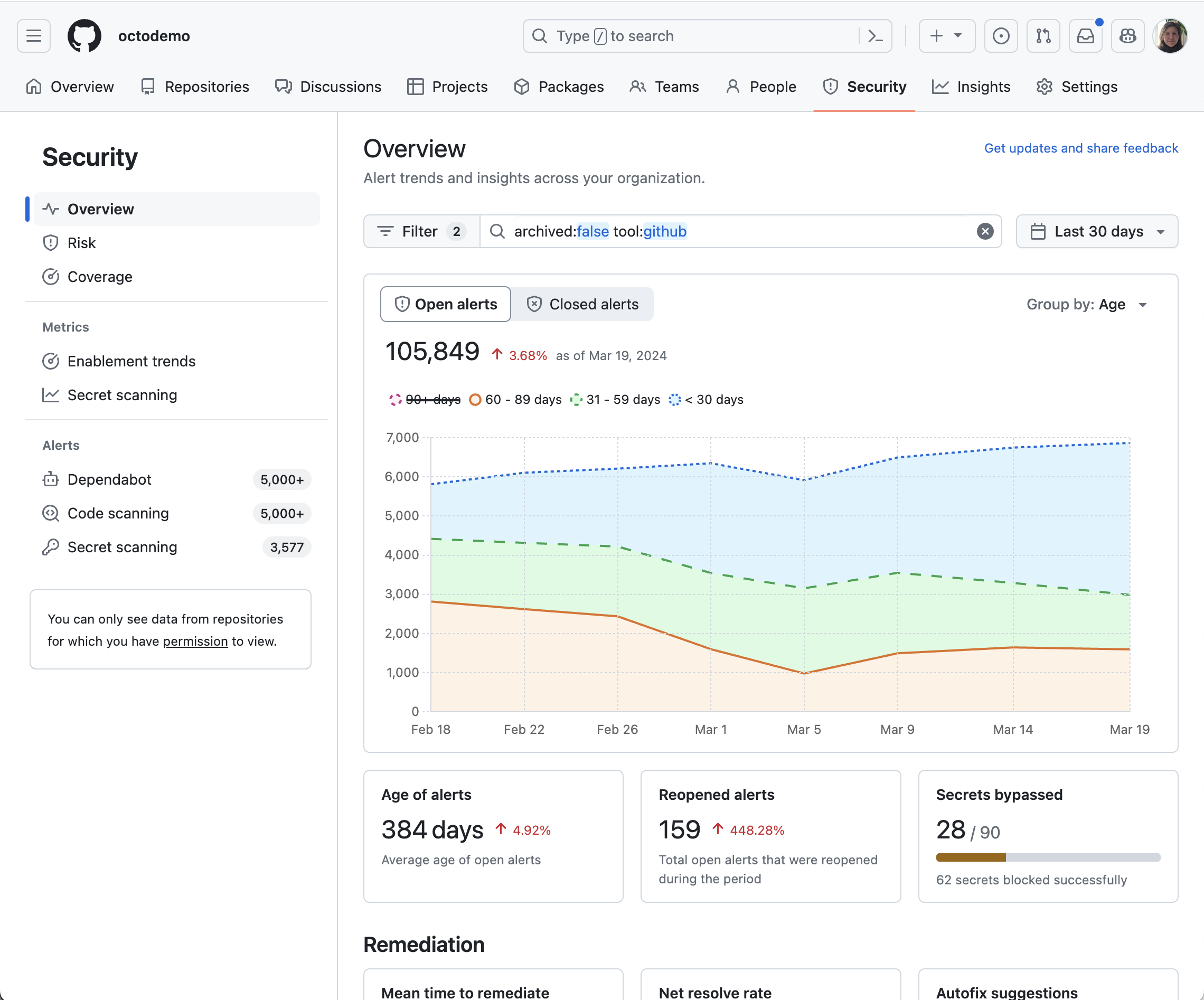Open the command palette icon
Image resolution: width=1204 pixels, height=1000 pixels.
point(875,36)
